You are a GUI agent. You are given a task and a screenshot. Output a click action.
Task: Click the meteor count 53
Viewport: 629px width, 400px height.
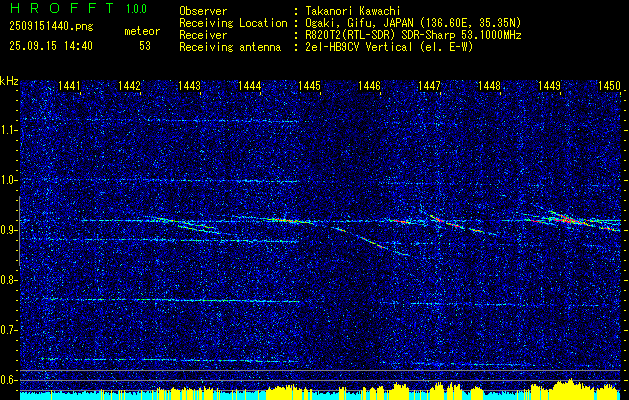(x=145, y=46)
